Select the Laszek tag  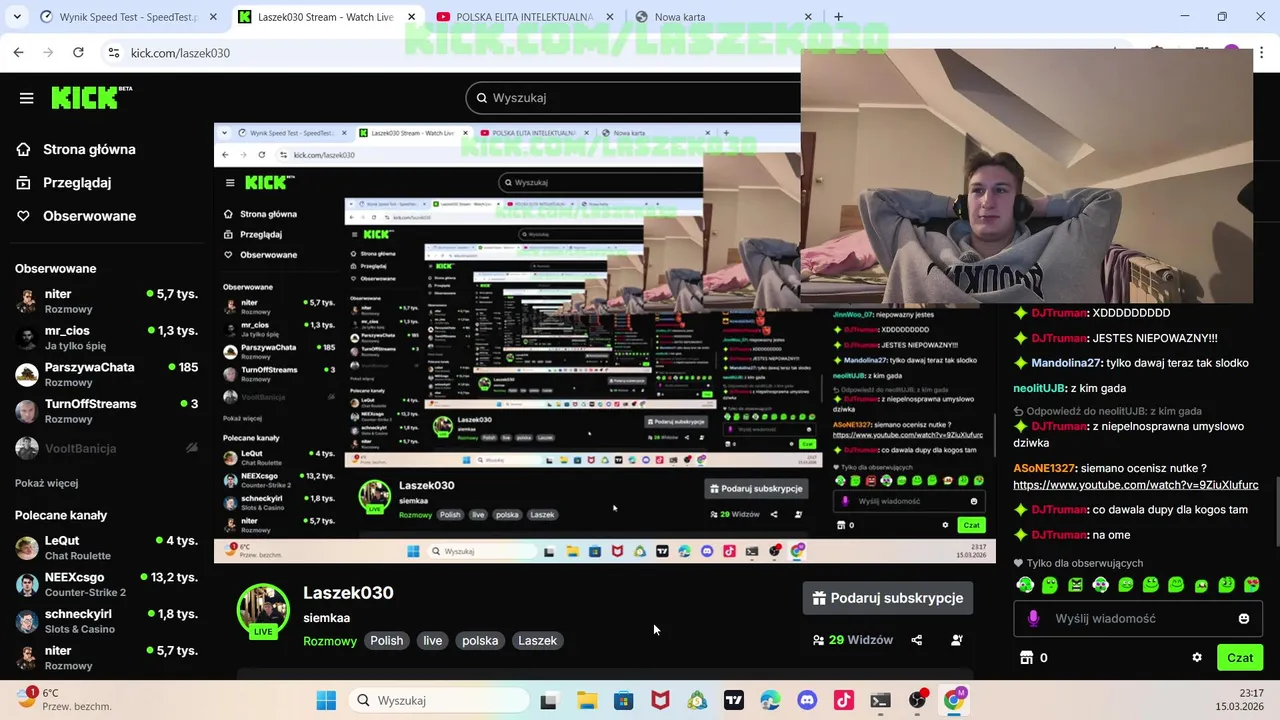coord(538,641)
